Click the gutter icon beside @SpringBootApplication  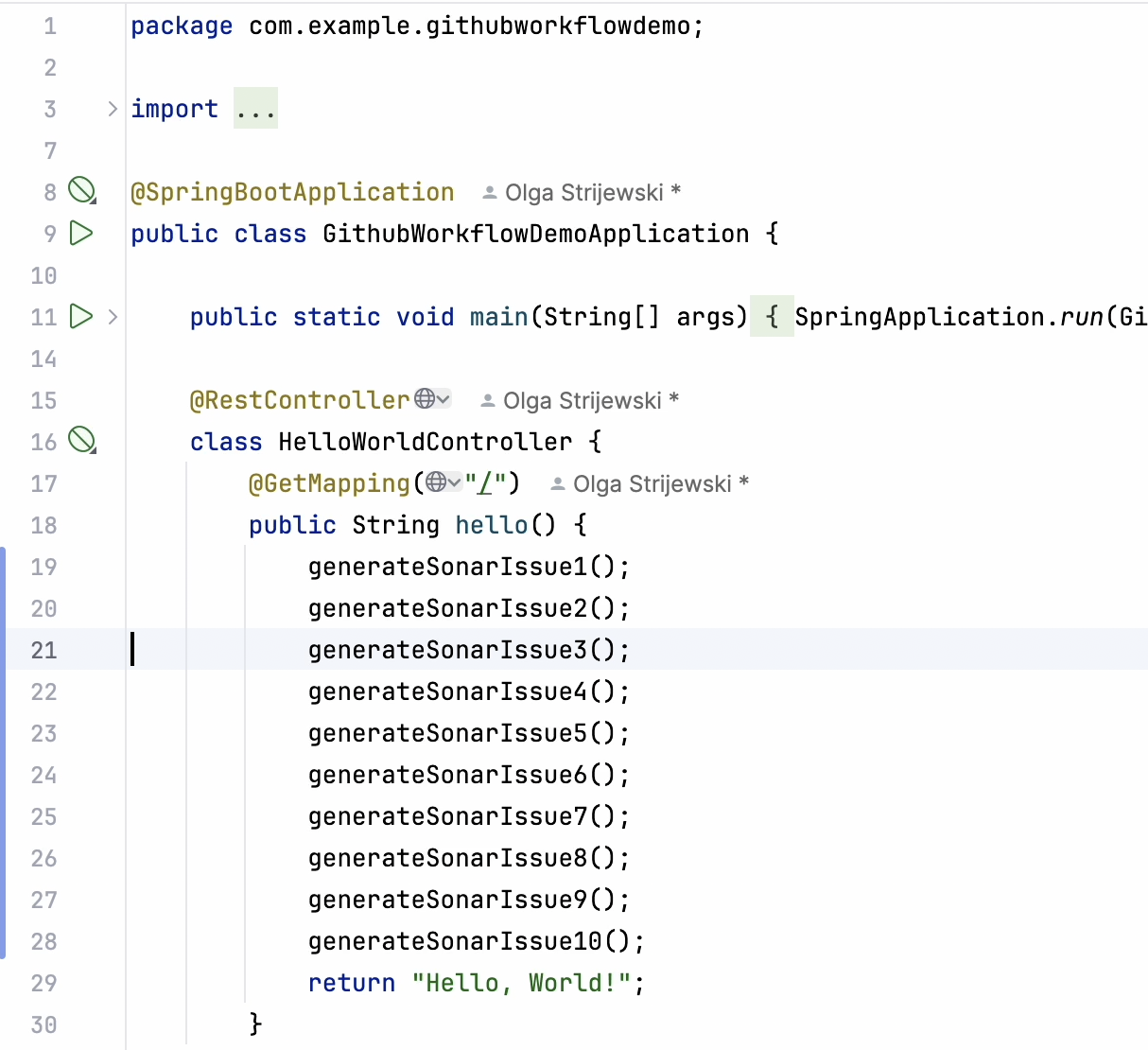coord(82,191)
